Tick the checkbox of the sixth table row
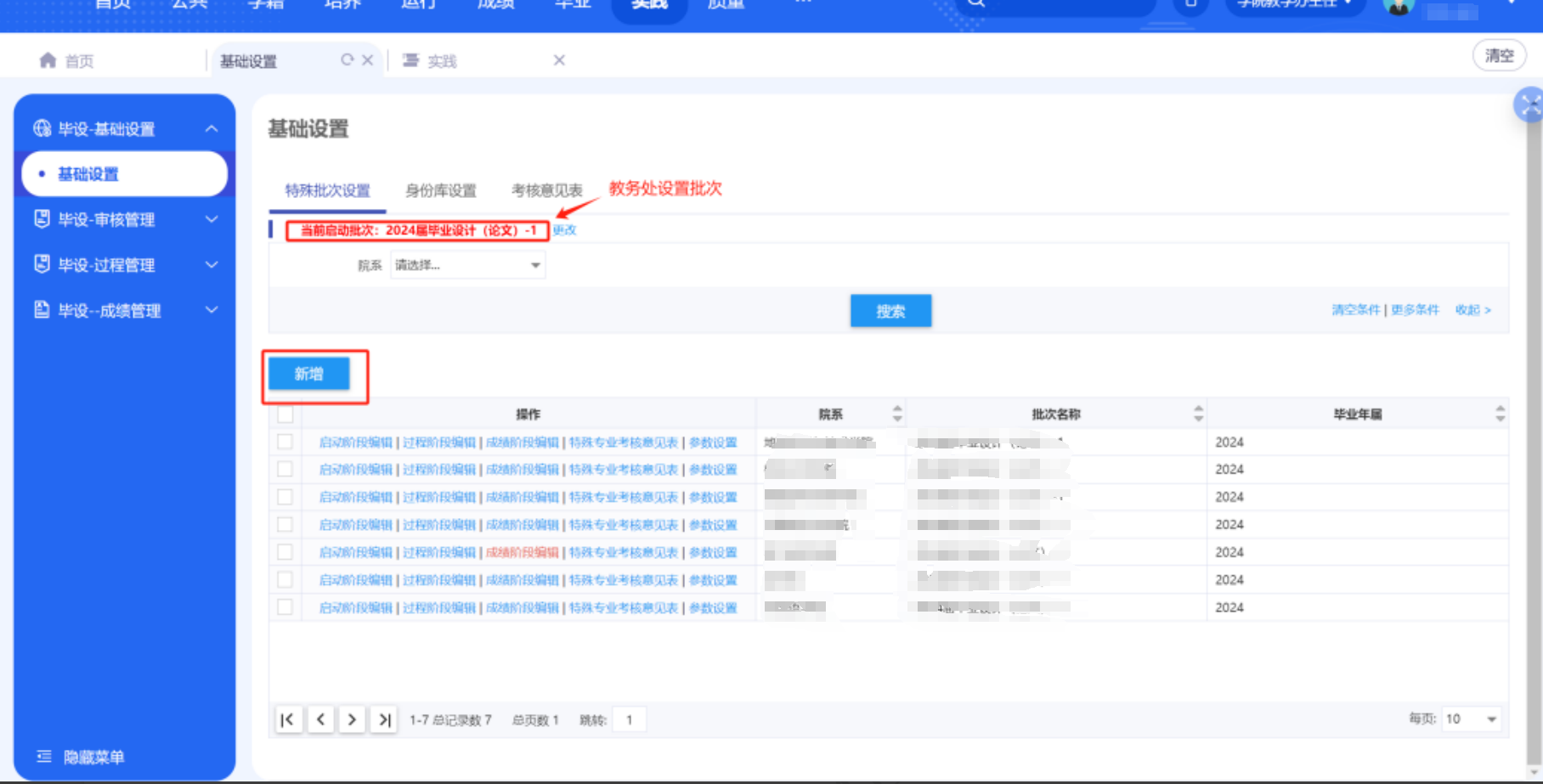 [285, 579]
